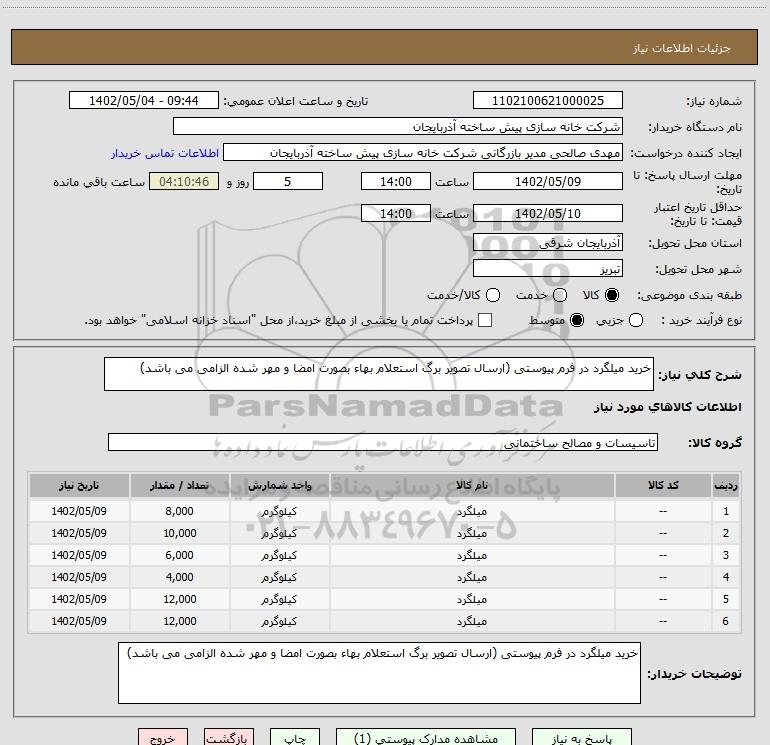The width and height of the screenshot is (770, 745).
Task: Click the شرح کلی نیاز description box
Action: [379, 374]
